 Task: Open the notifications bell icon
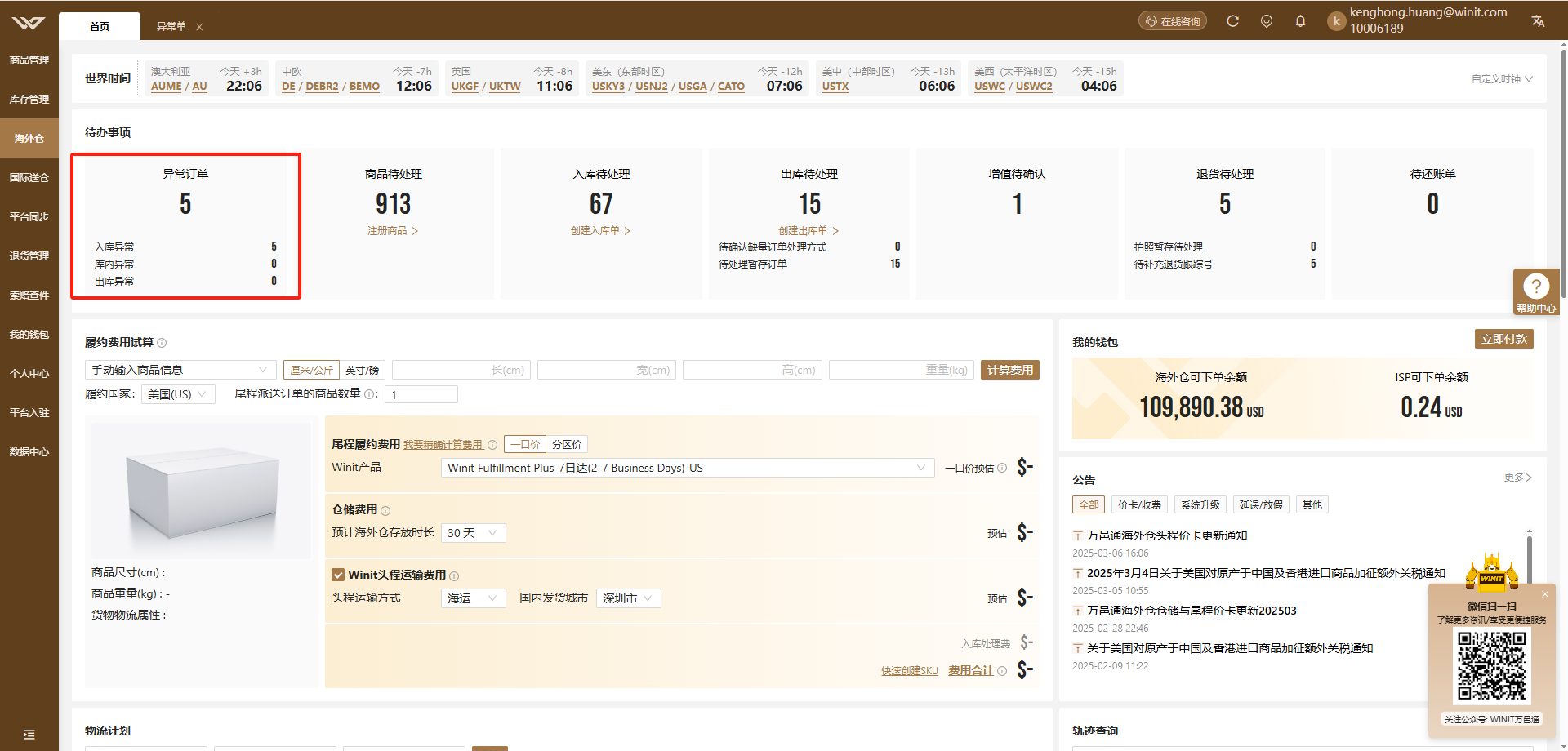click(1300, 21)
